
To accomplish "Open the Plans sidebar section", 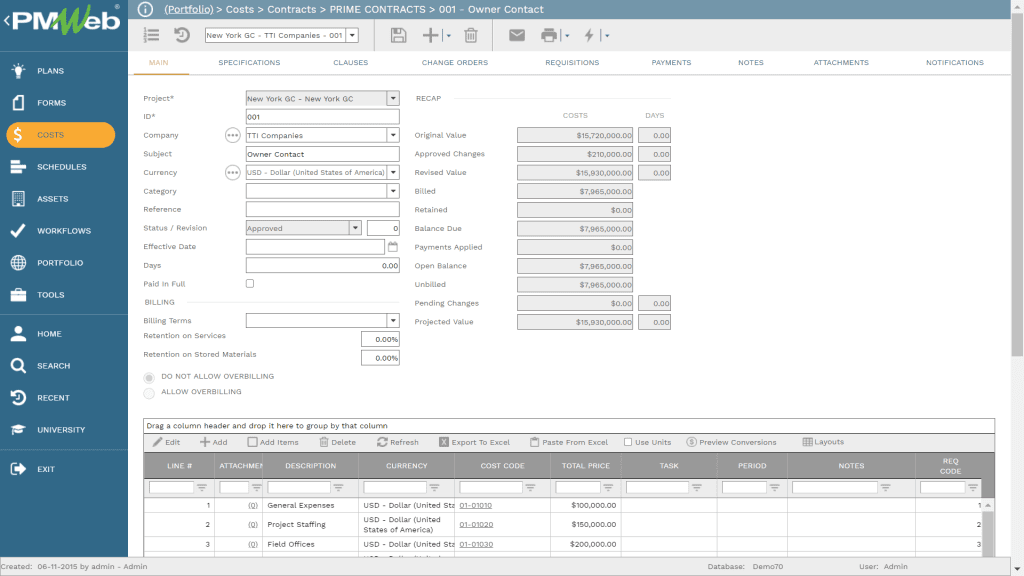I will [x=50, y=71].
